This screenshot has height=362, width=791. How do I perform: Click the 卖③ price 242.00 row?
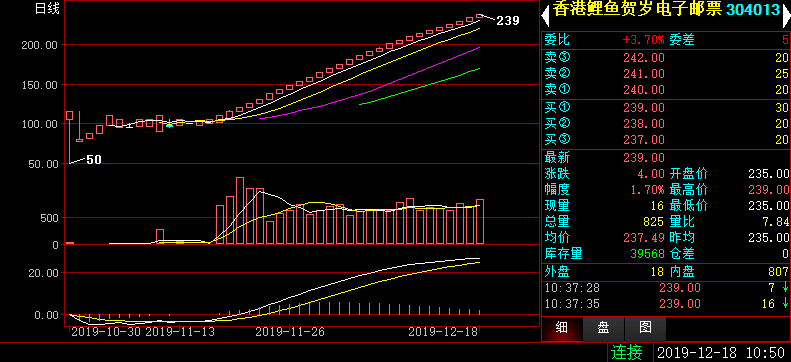point(666,57)
